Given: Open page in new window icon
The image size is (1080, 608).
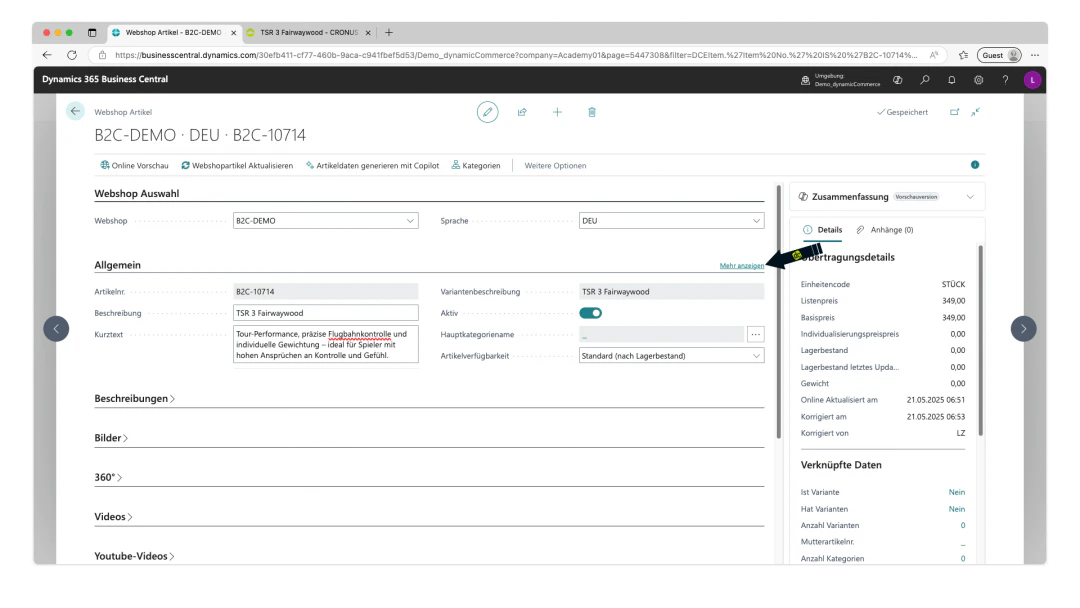Looking at the screenshot, I should click(x=954, y=112).
